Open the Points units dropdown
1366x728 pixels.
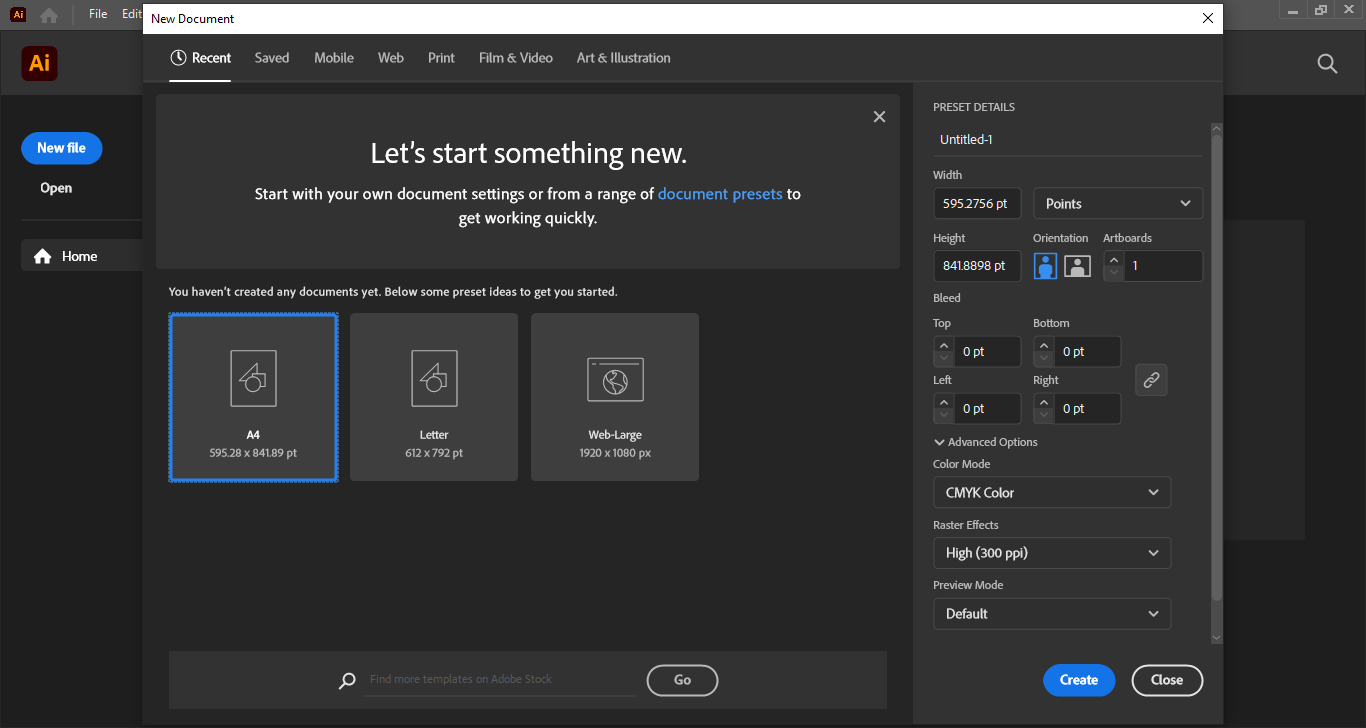point(1117,203)
